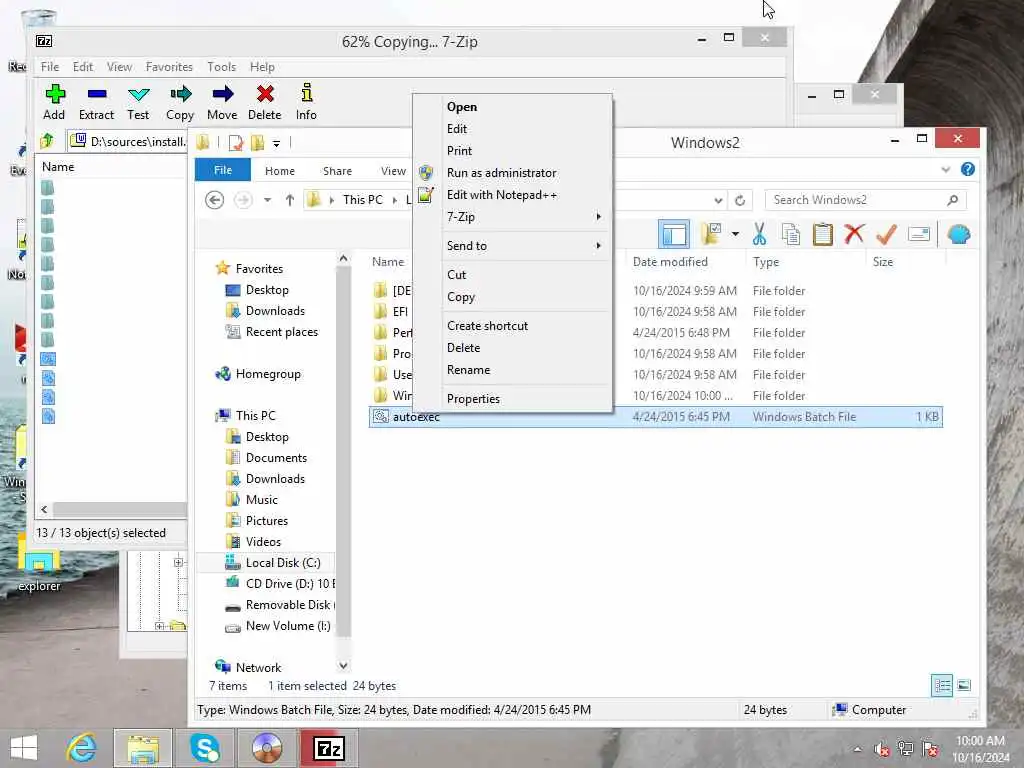1024x768 pixels.
Task: Sort by Date modified column header
Action: 670,261
